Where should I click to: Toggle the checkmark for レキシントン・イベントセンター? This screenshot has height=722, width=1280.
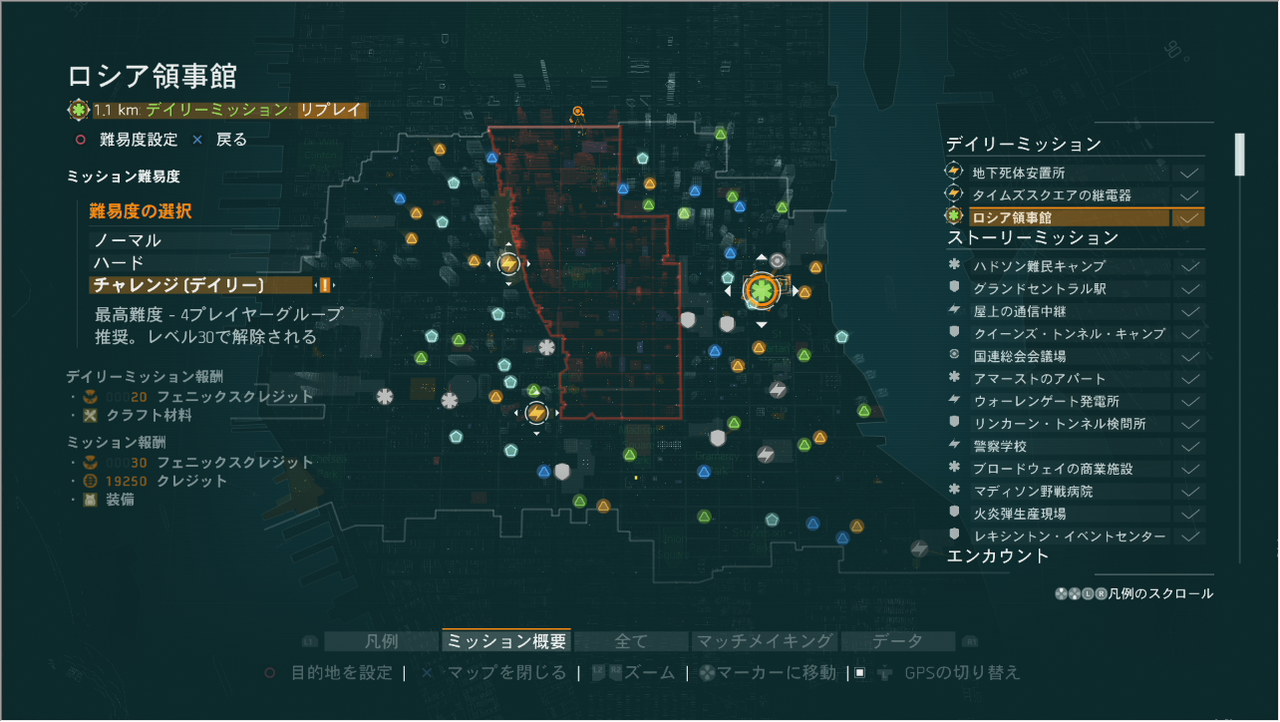[x=1189, y=536]
